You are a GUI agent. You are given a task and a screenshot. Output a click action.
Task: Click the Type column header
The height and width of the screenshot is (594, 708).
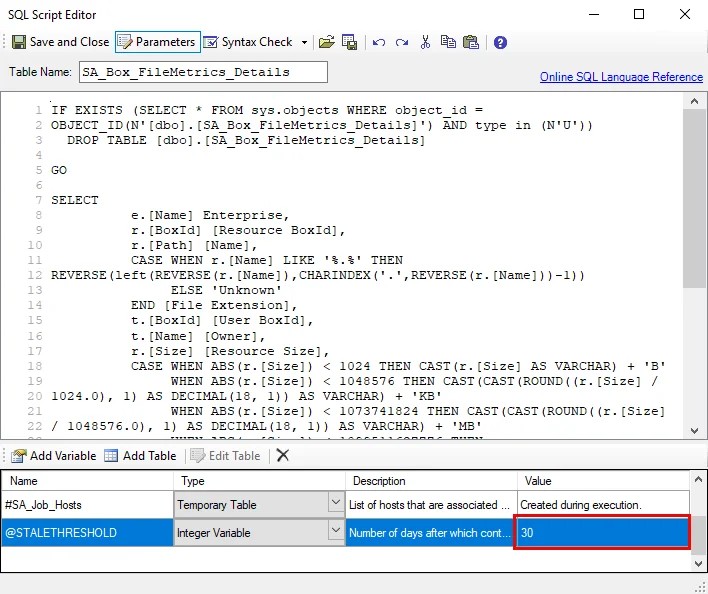click(259, 481)
